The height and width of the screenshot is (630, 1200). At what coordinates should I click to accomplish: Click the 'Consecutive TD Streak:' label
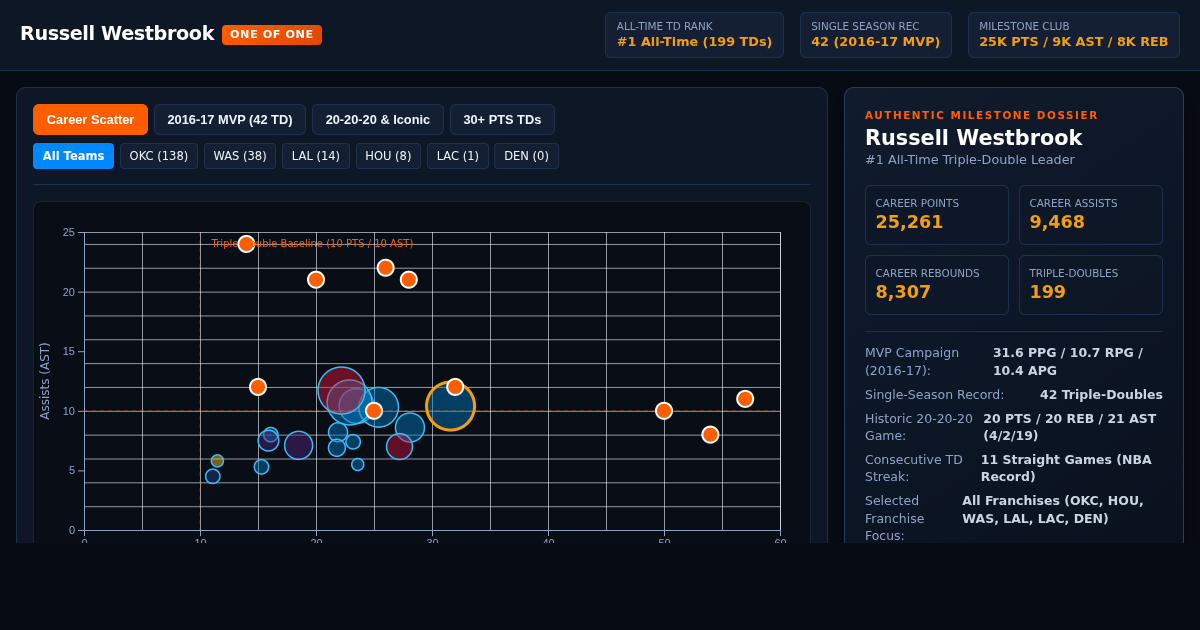pyautogui.click(x=914, y=468)
